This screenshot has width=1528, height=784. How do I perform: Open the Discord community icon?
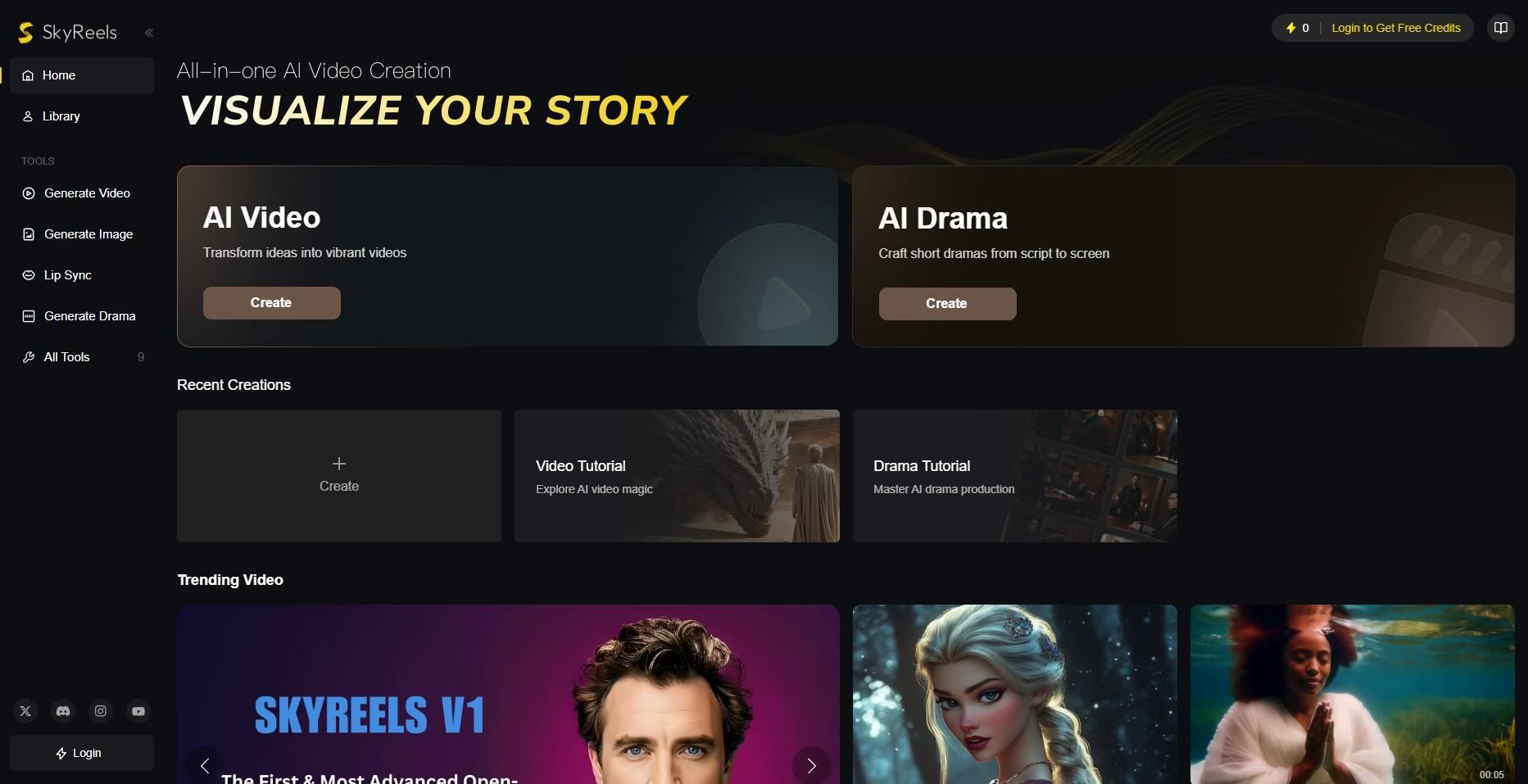[63, 711]
